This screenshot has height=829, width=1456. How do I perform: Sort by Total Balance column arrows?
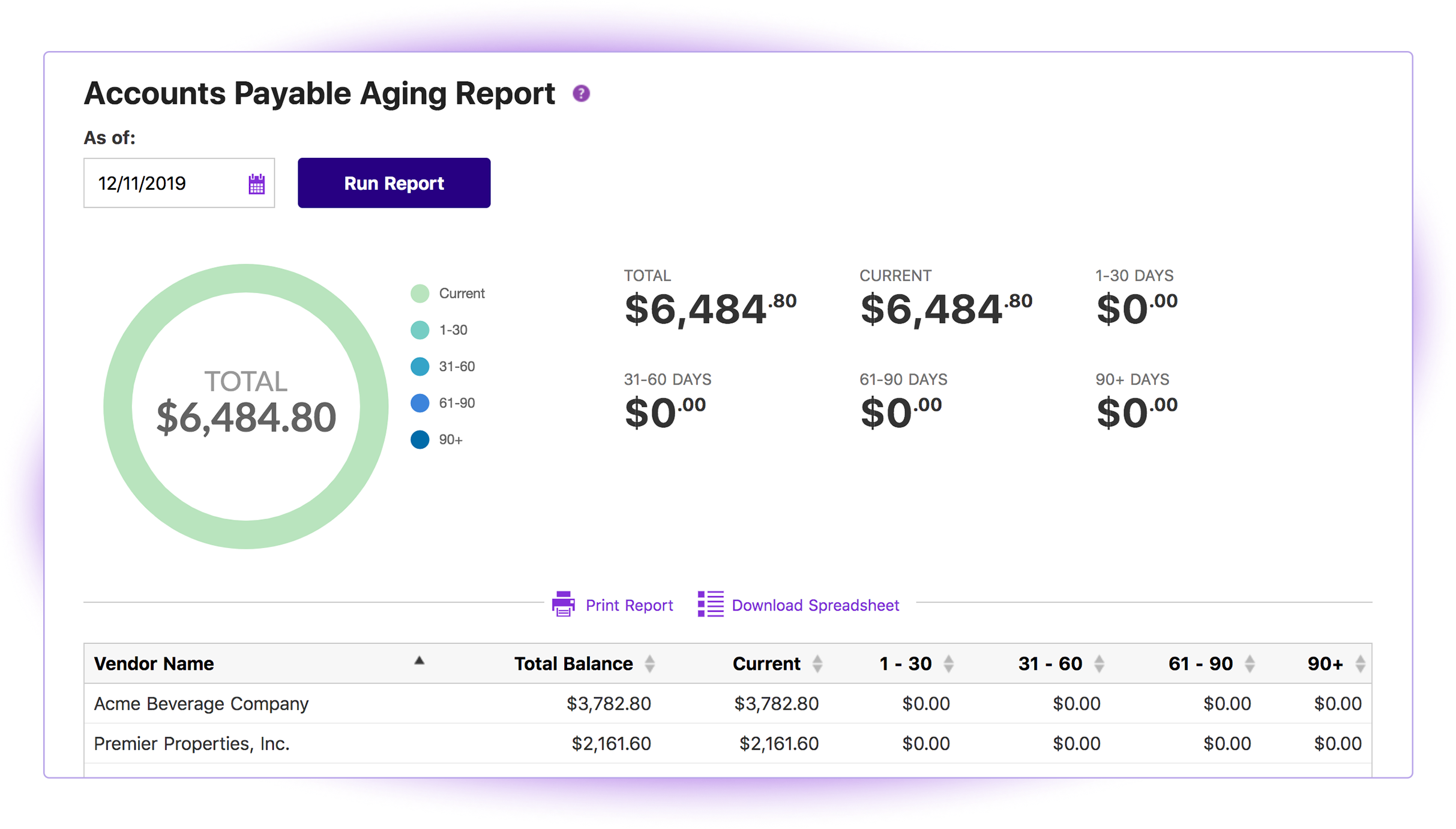click(x=649, y=664)
